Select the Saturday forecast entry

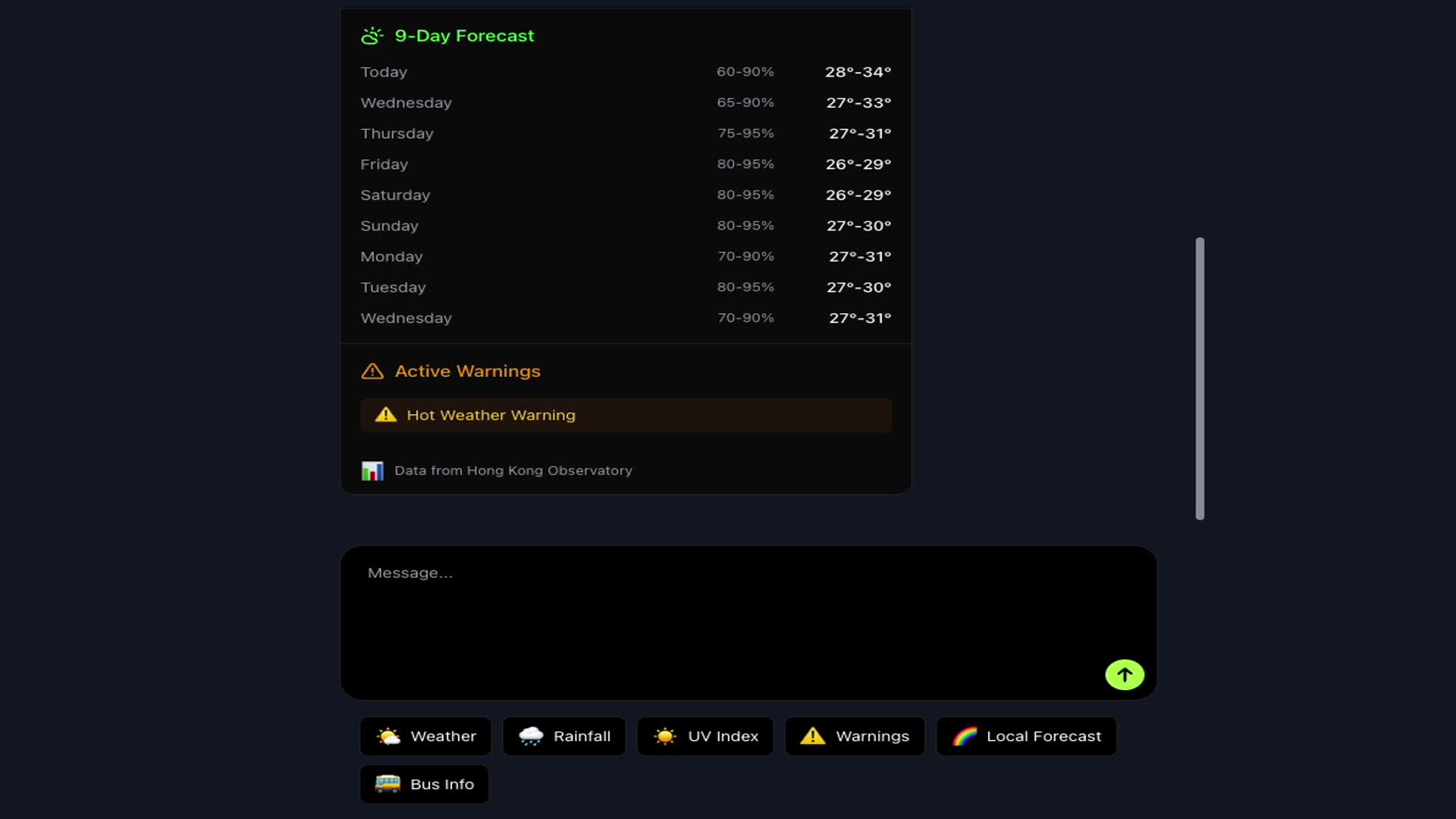625,195
